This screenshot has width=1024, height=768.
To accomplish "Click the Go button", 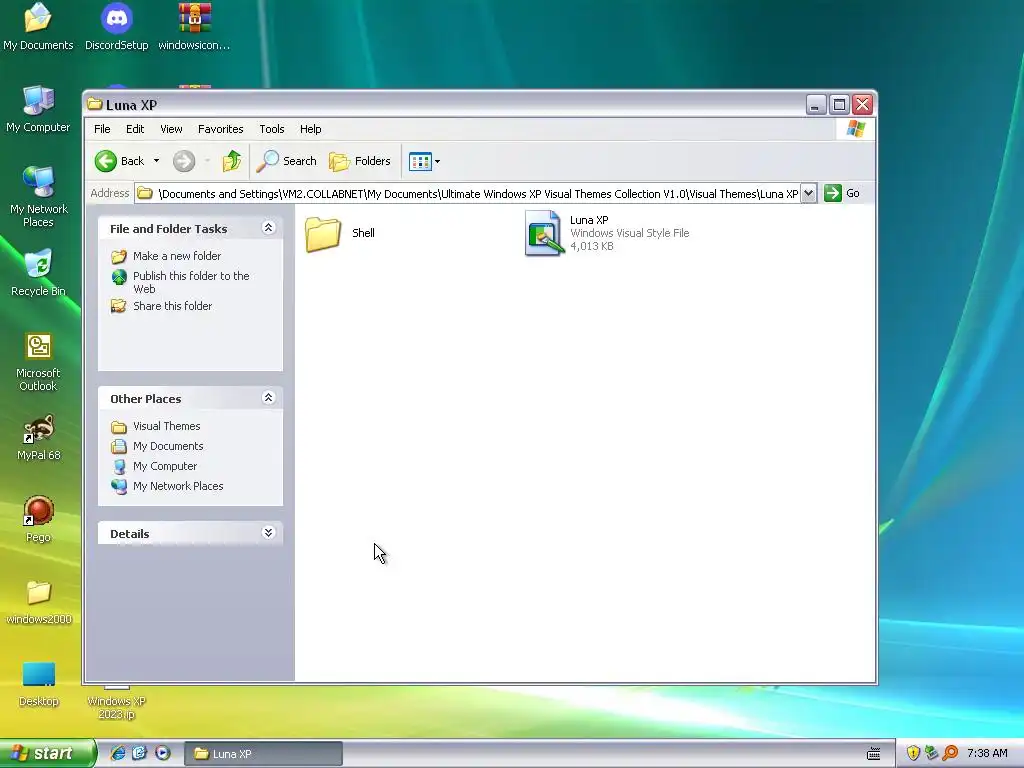I will click(842, 193).
